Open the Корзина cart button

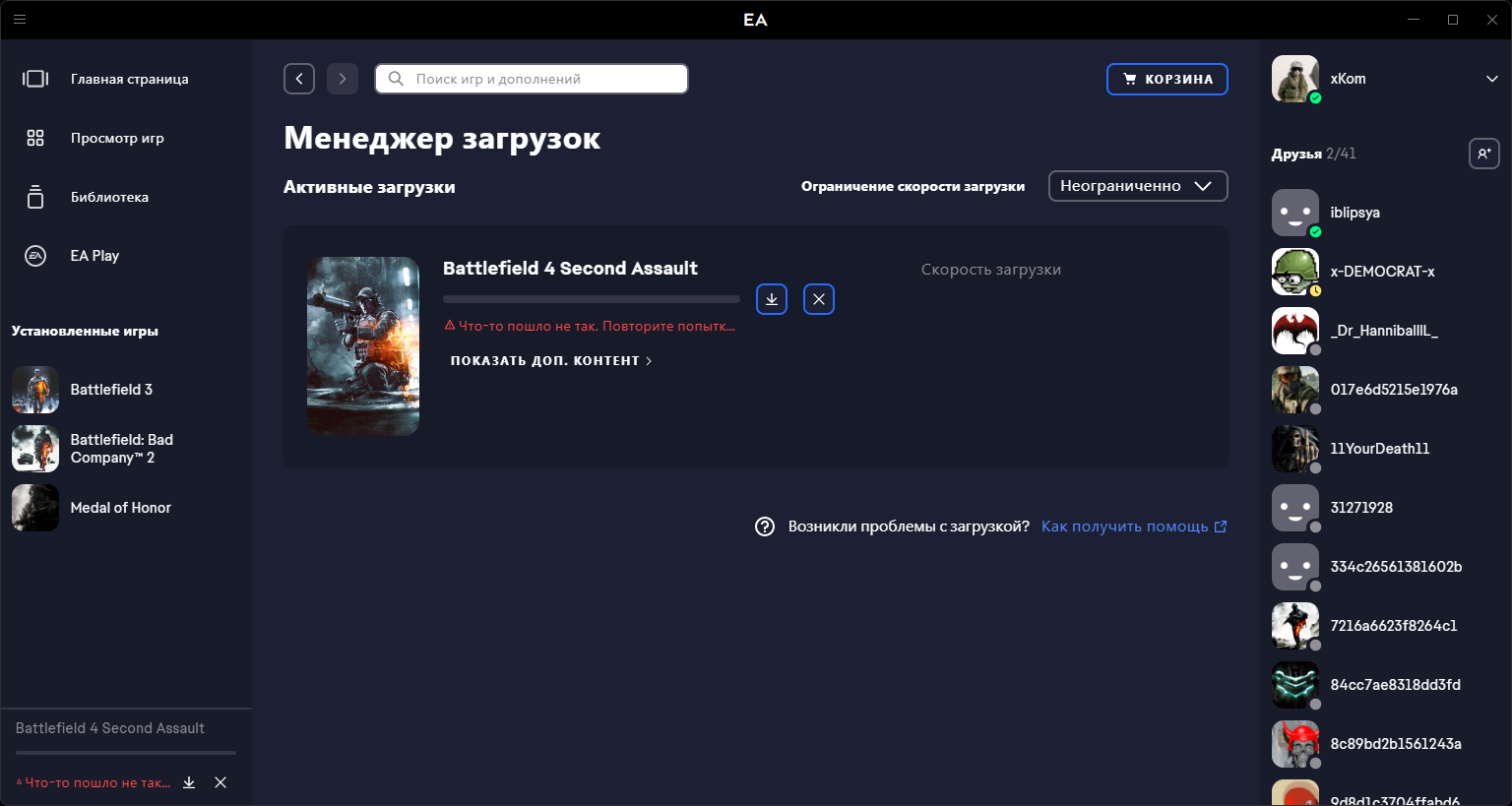(x=1166, y=79)
